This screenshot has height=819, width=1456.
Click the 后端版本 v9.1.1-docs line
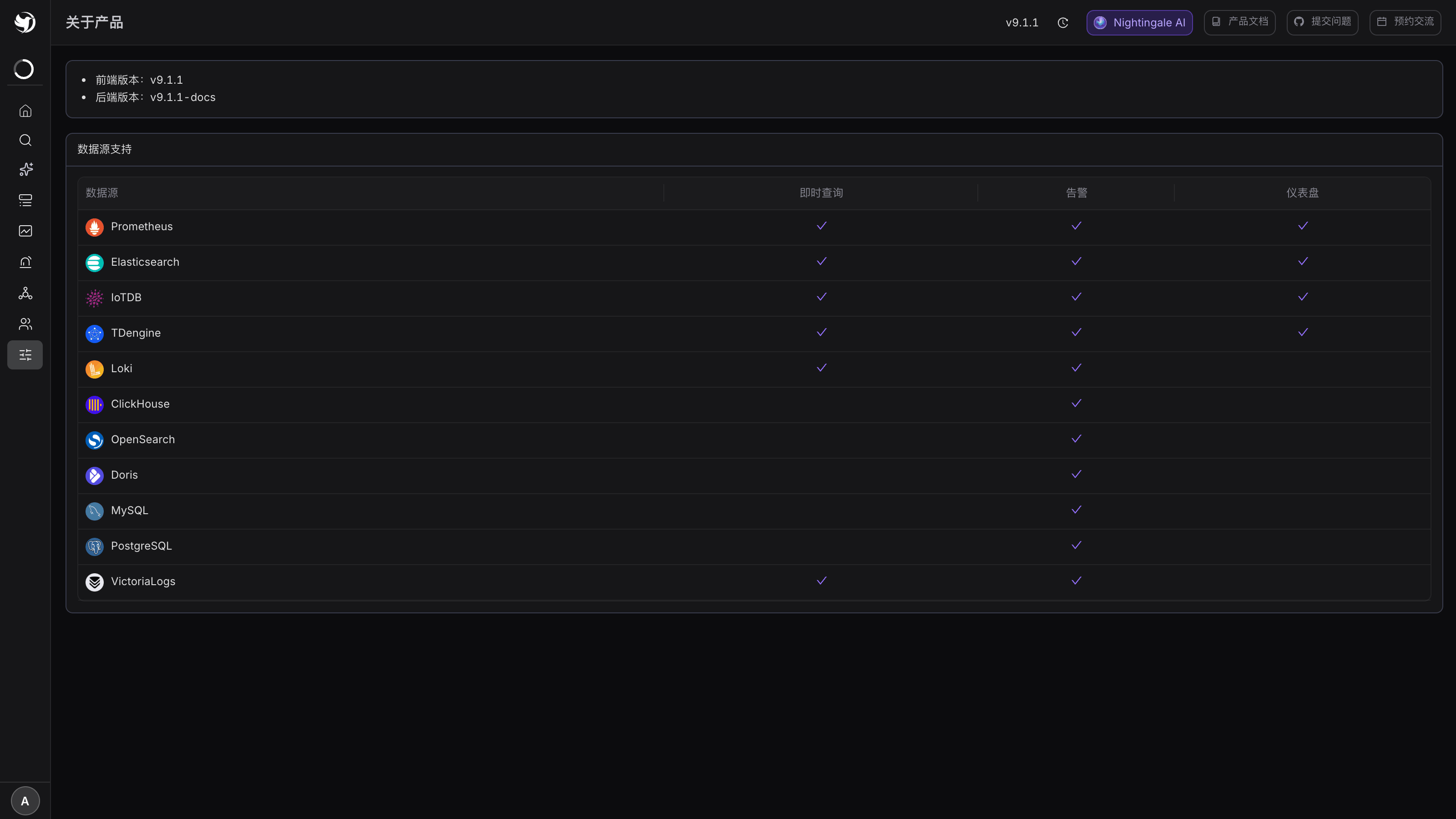156,97
